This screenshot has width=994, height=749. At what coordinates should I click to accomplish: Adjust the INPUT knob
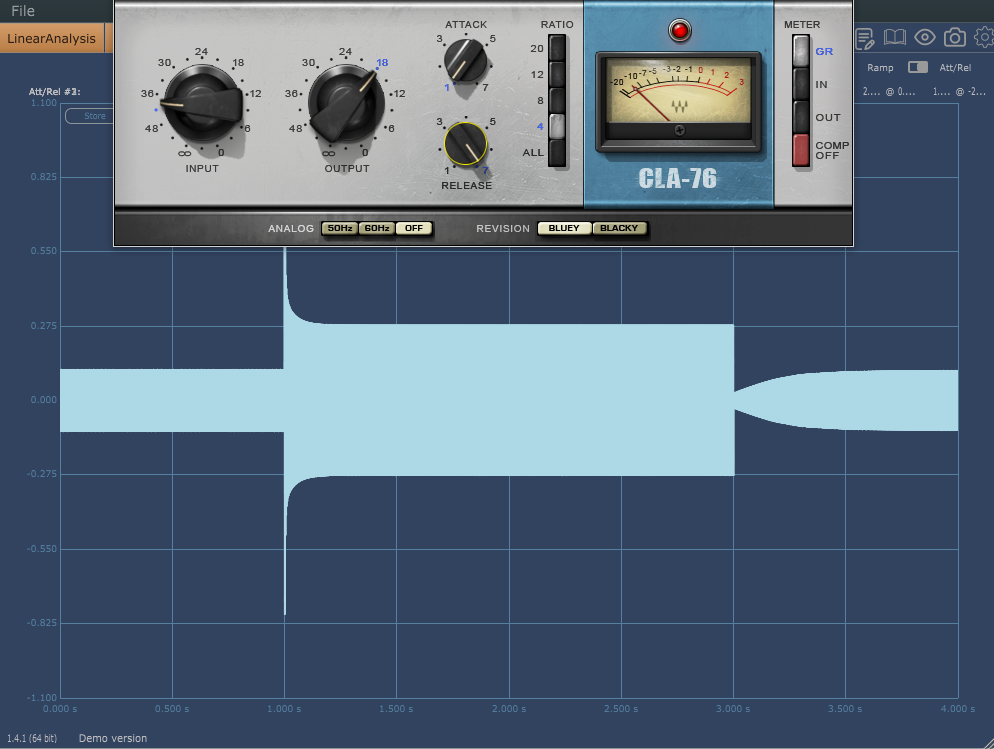click(202, 104)
